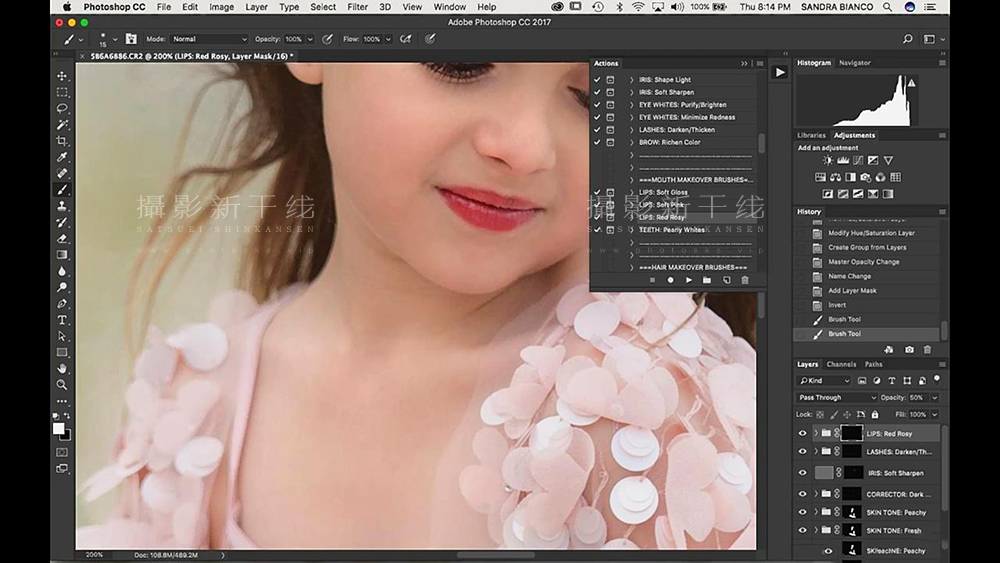The width and height of the screenshot is (1000, 563).
Task: Click the foreground color swatch
Action: pos(59,428)
